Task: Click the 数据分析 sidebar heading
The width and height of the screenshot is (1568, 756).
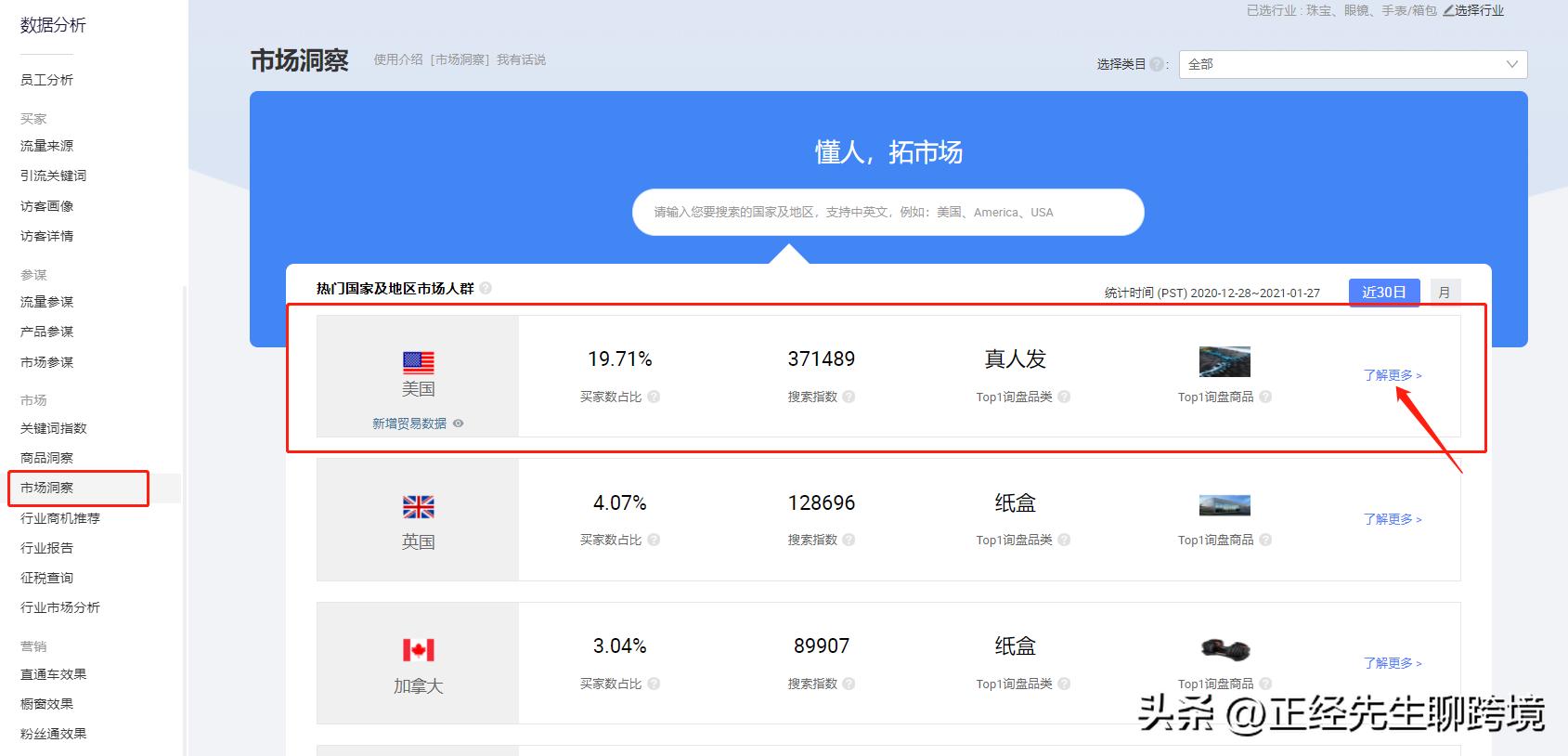Action: [53, 25]
